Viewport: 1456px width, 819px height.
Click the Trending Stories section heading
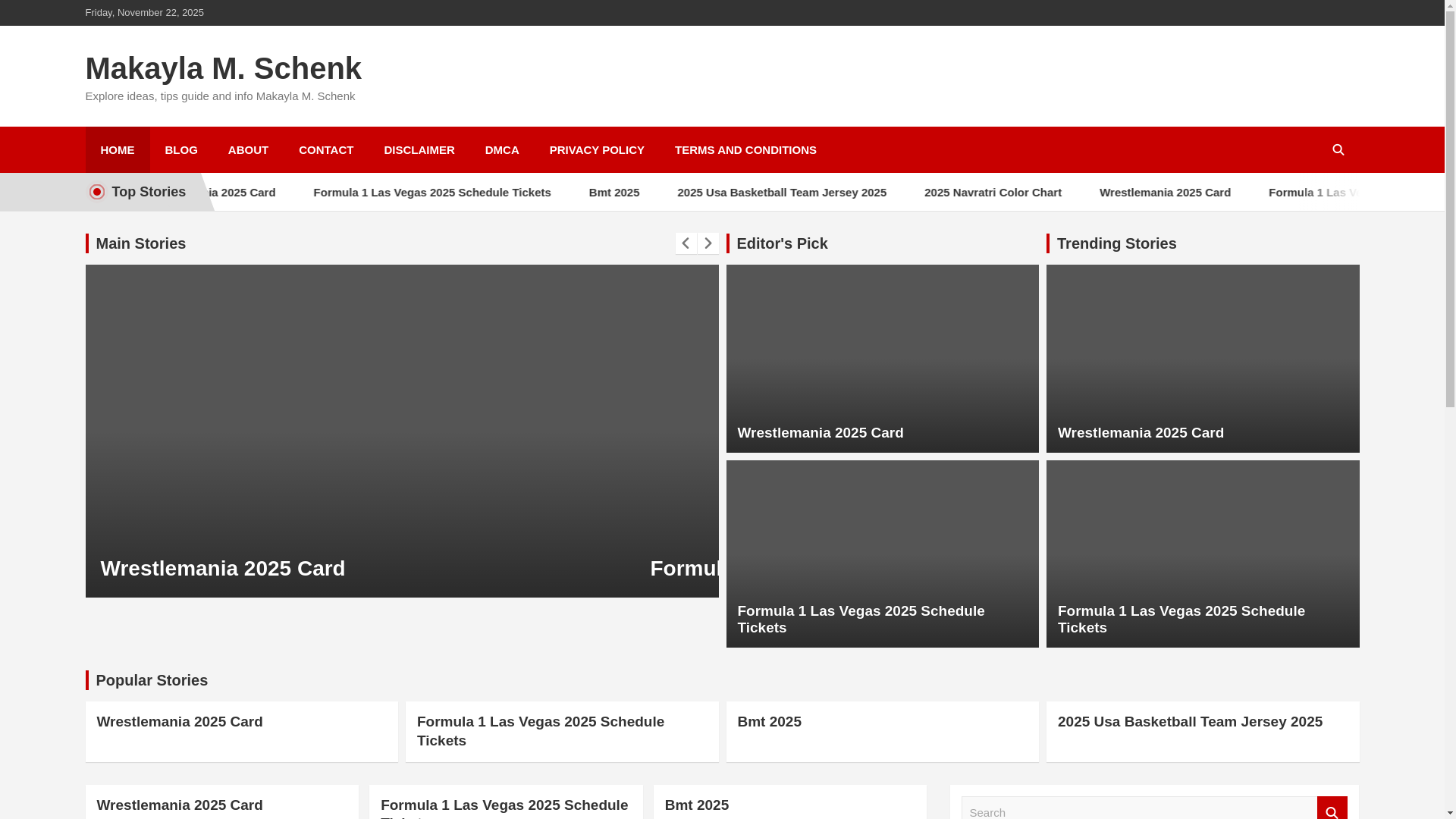point(1116,243)
